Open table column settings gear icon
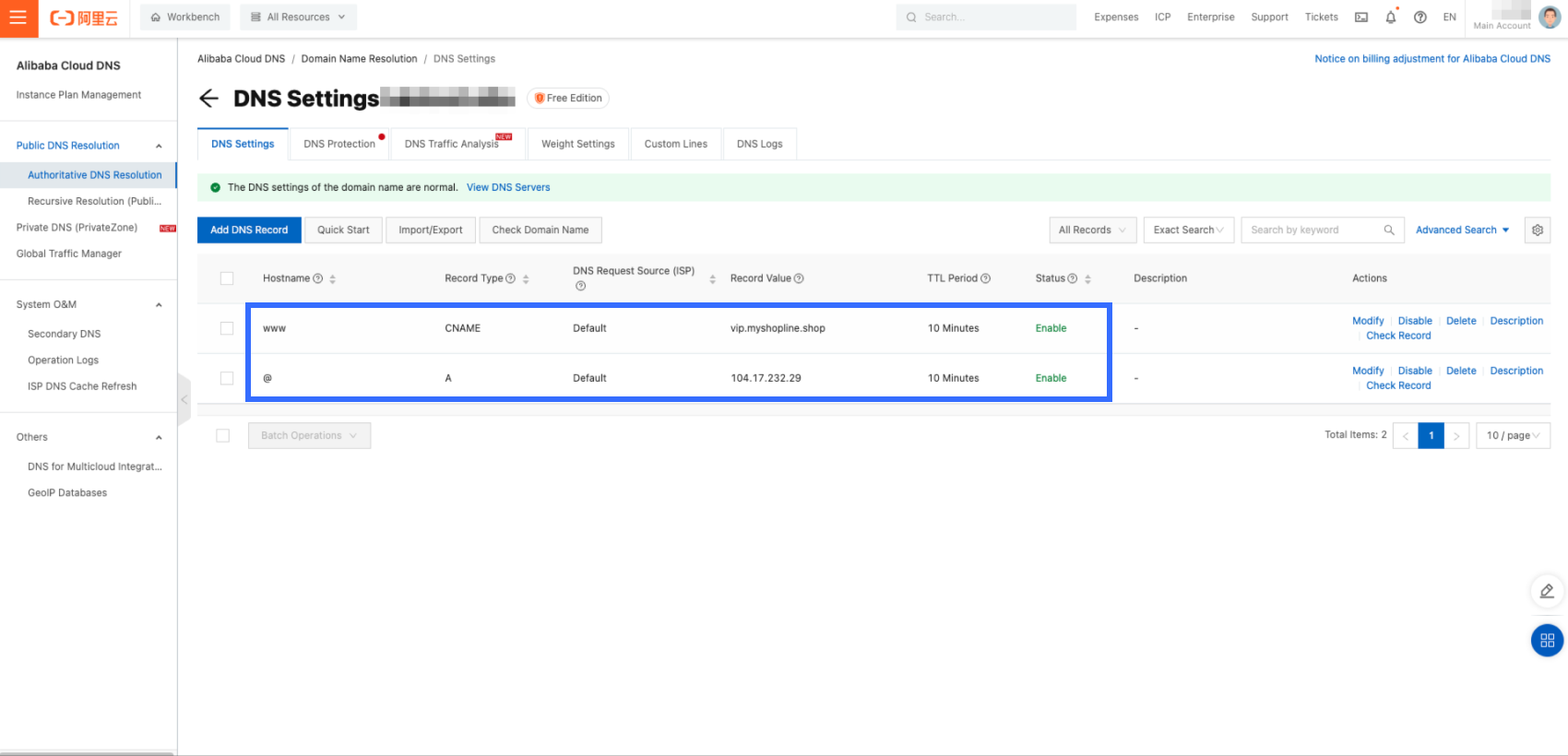Image resolution: width=1568 pixels, height=756 pixels. tap(1537, 230)
